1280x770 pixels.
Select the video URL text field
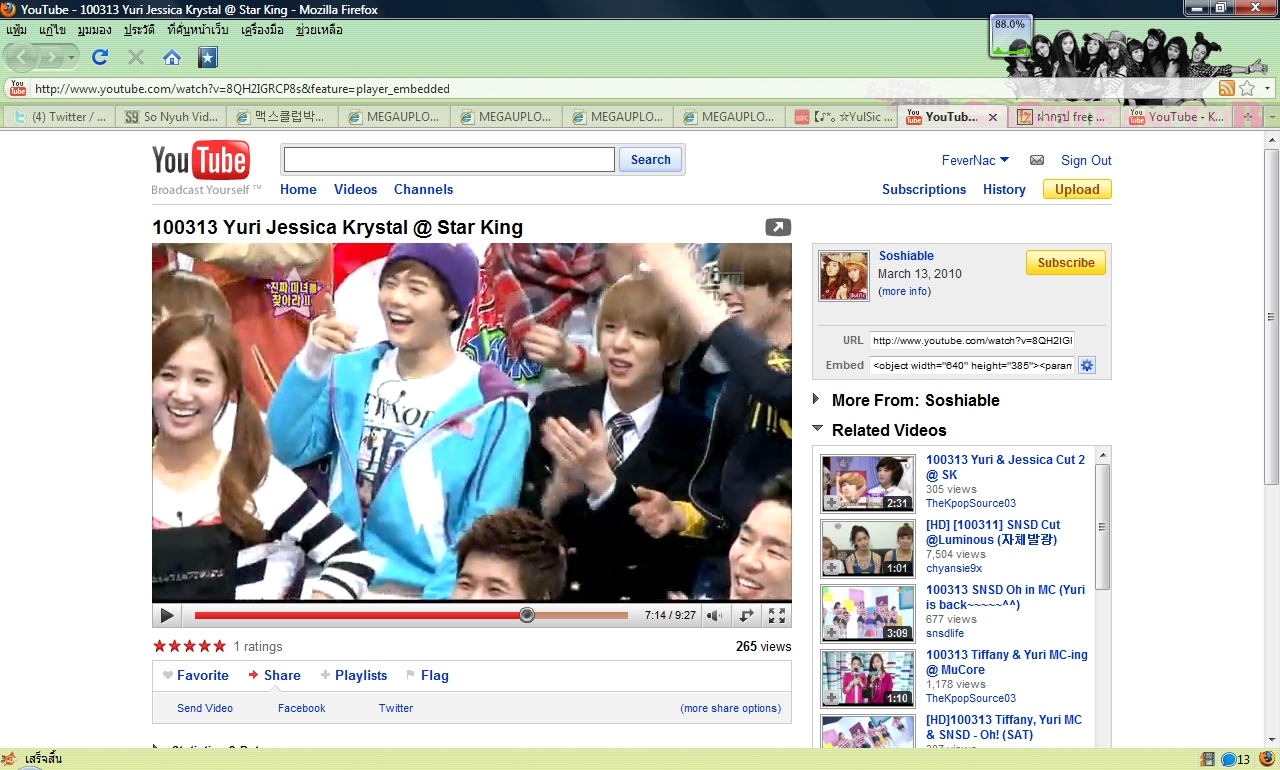(x=972, y=340)
